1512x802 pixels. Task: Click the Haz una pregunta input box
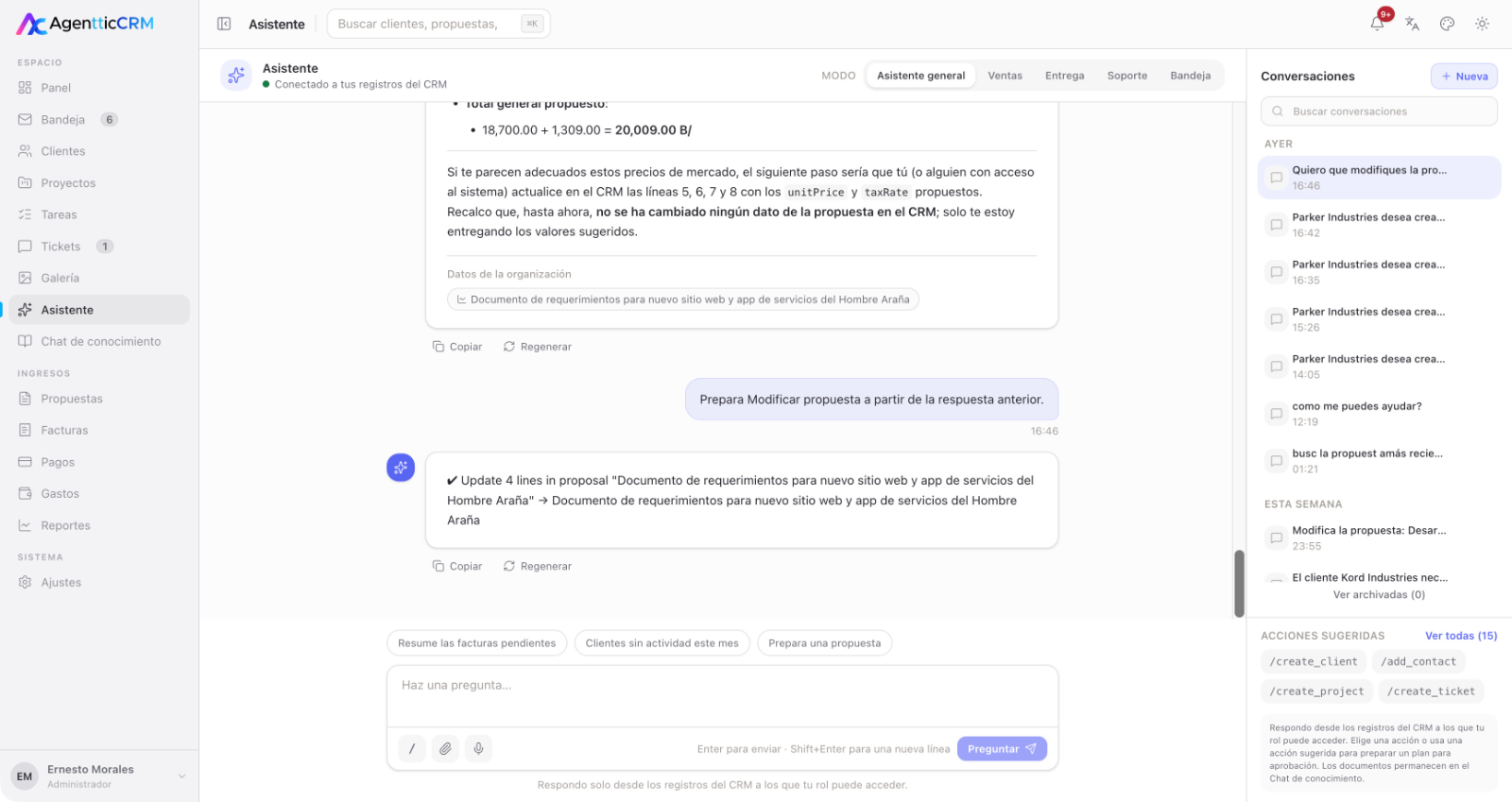[722, 695]
